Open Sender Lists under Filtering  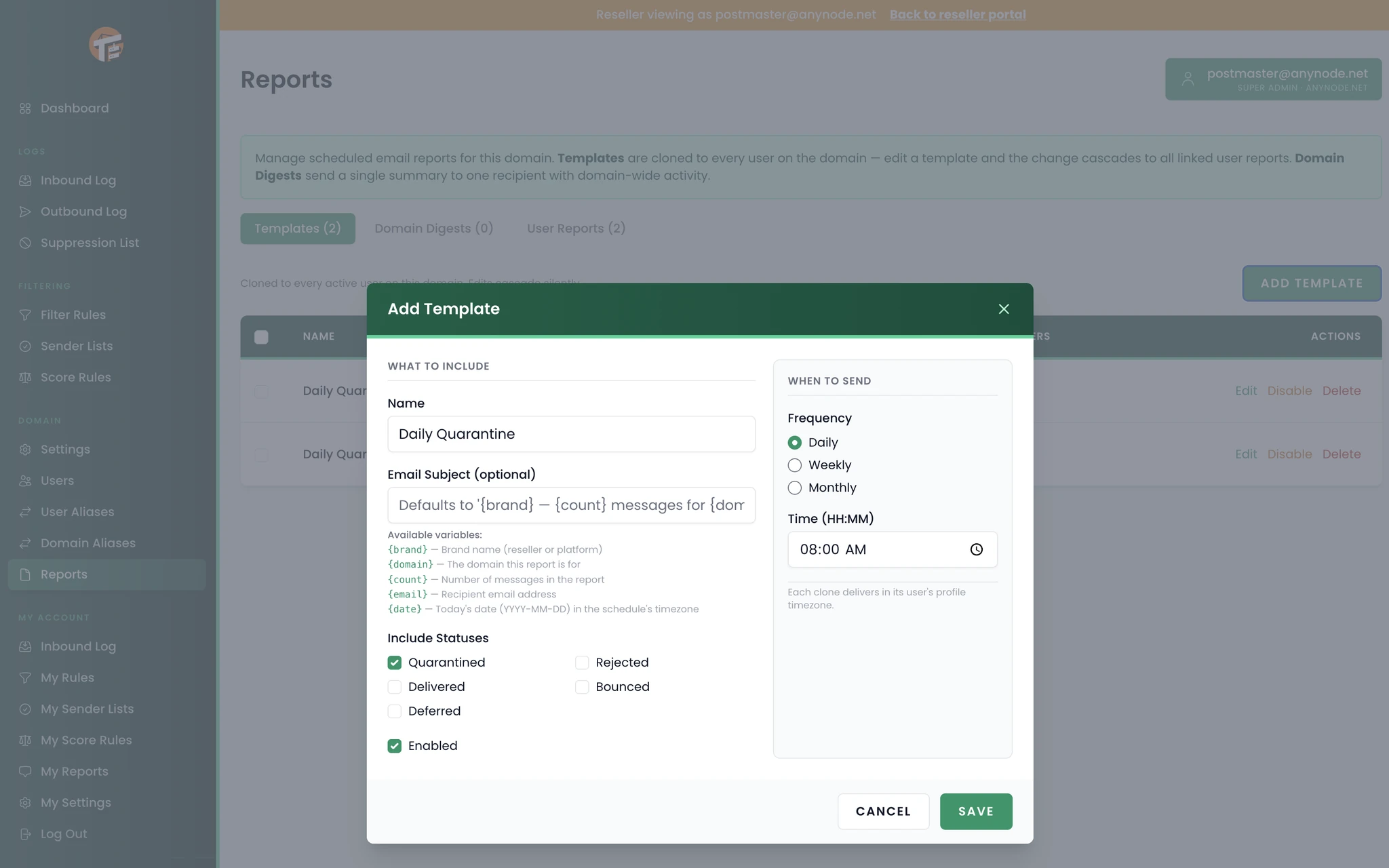pyautogui.click(x=77, y=346)
